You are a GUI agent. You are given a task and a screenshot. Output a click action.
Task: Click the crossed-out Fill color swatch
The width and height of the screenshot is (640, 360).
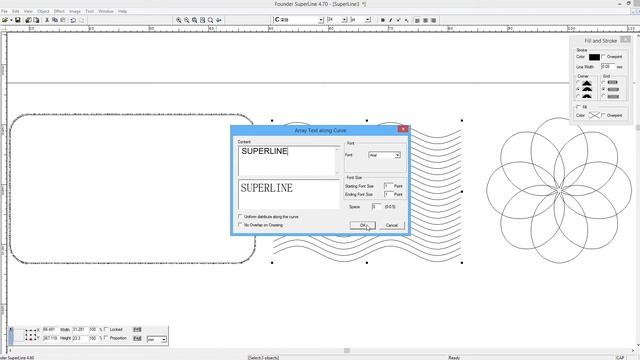click(x=594, y=116)
